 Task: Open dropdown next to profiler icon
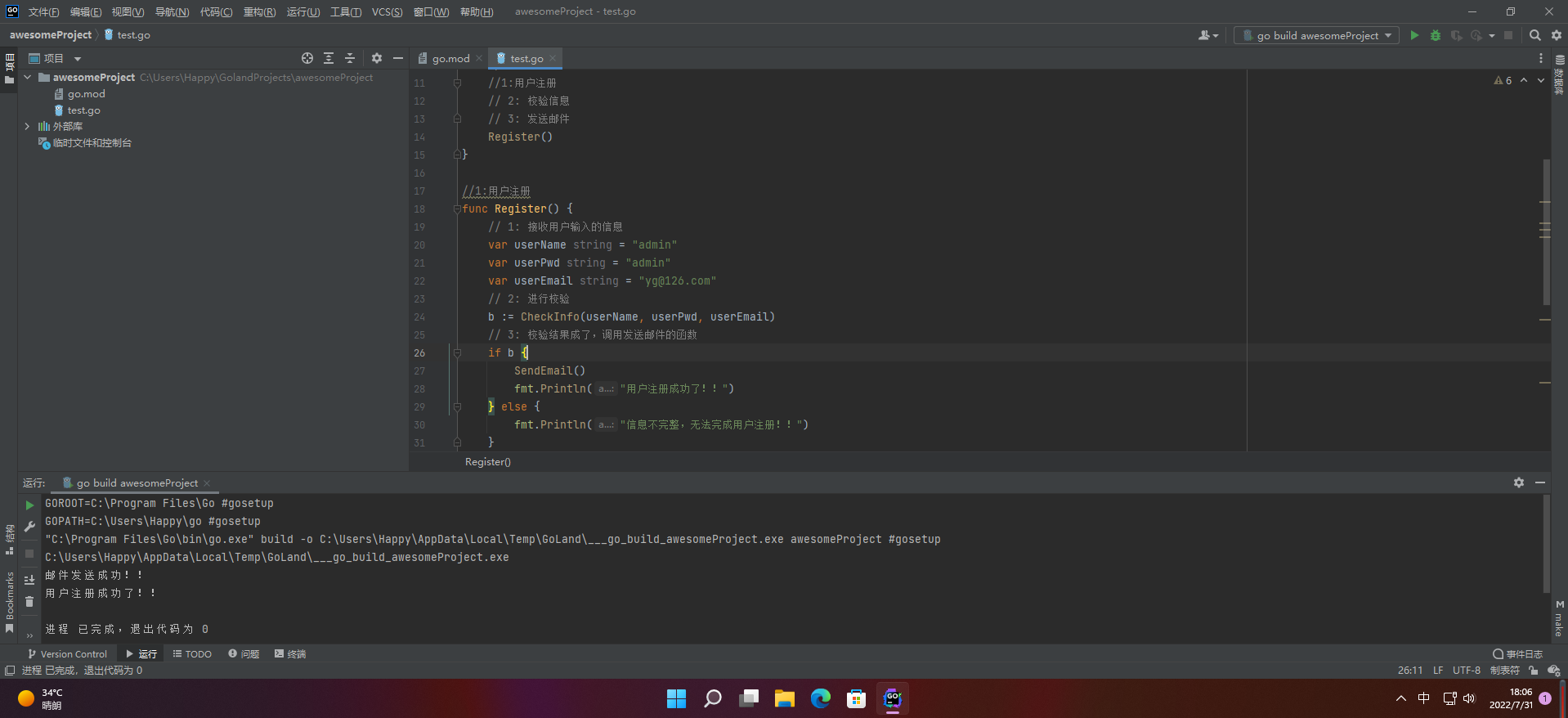tap(1492, 35)
